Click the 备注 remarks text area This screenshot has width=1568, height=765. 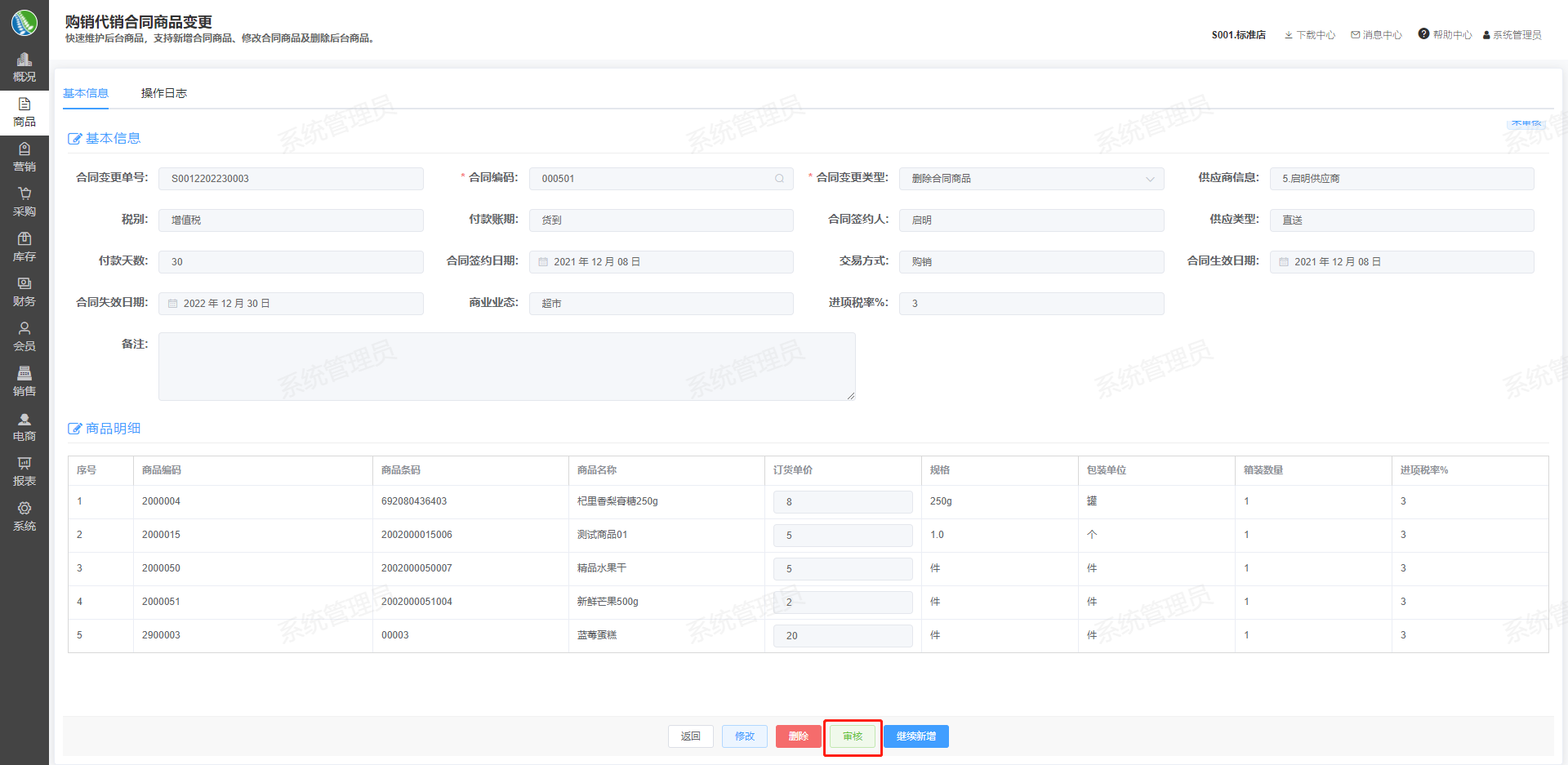[x=506, y=367]
